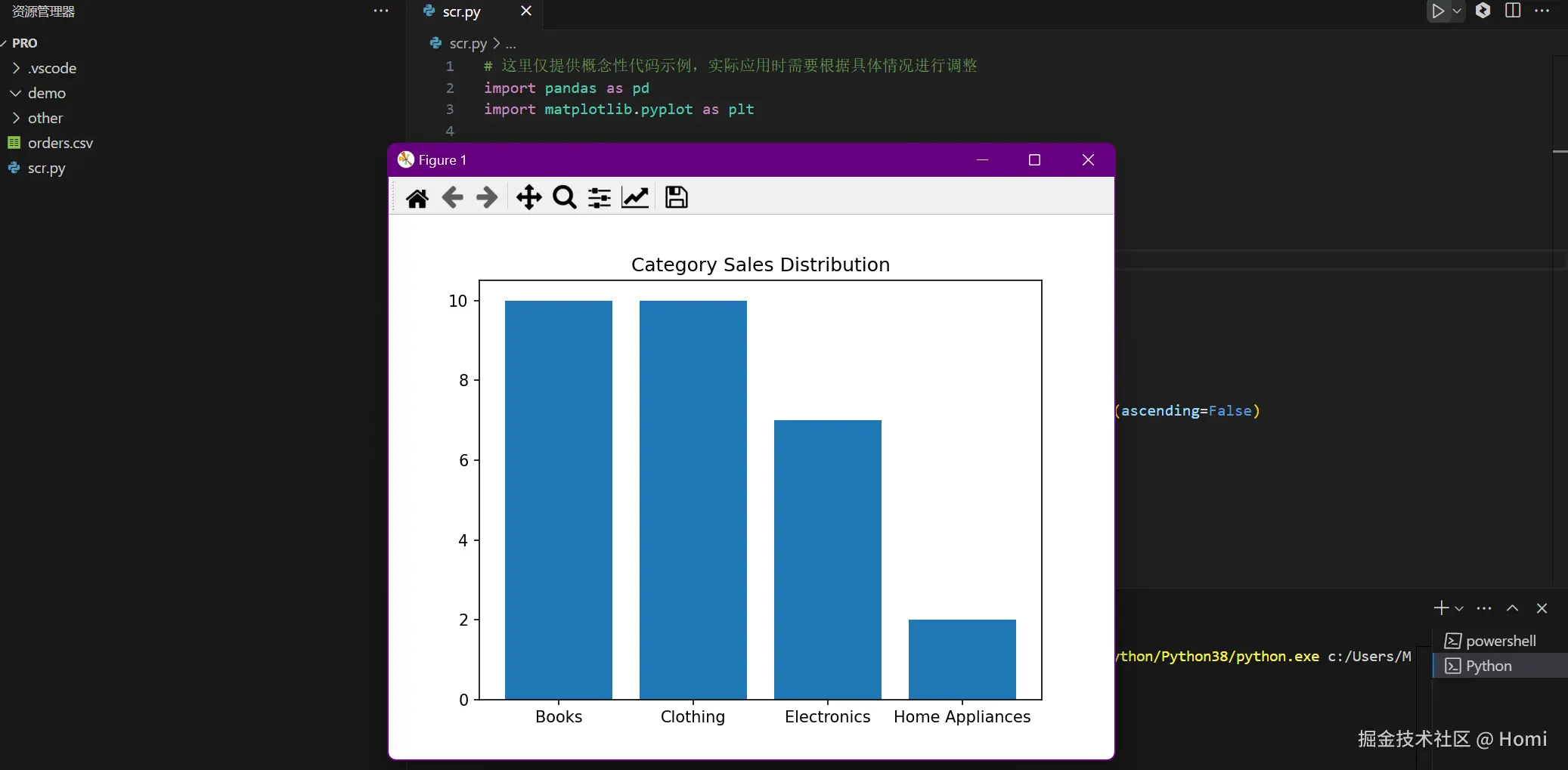Click the 'ascending=False' code text
The image size is (1568, 770).
[1186, 411]
